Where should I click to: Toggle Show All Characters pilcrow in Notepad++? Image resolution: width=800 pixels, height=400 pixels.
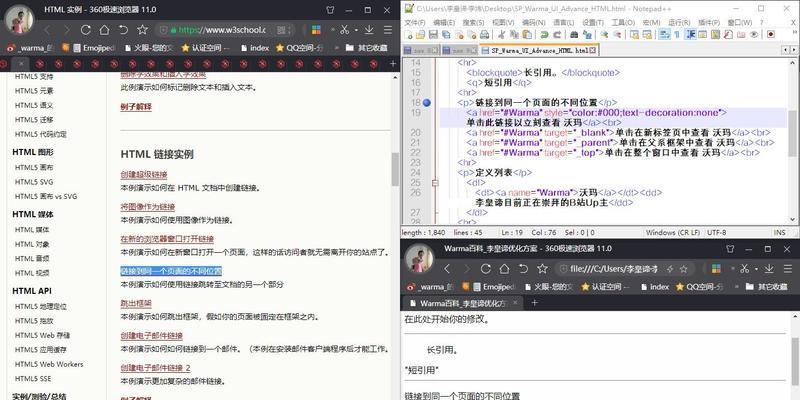tap(677, 35)
